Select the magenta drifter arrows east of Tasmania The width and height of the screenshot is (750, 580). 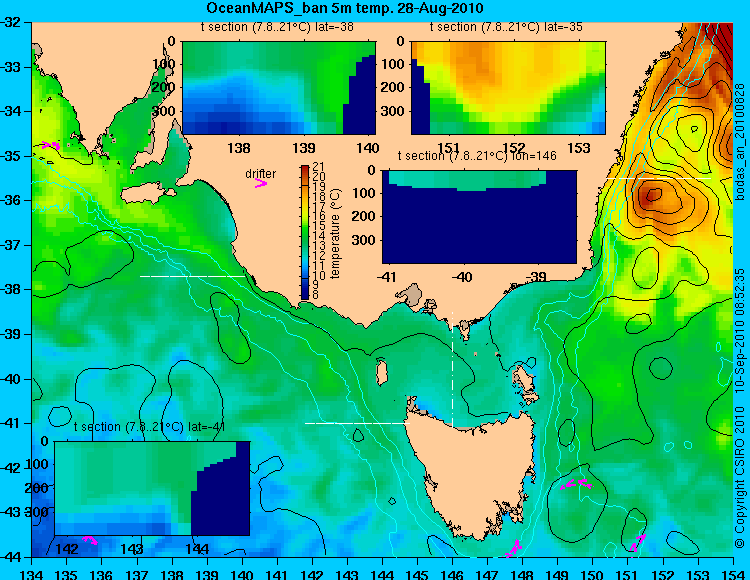point(576,484)
